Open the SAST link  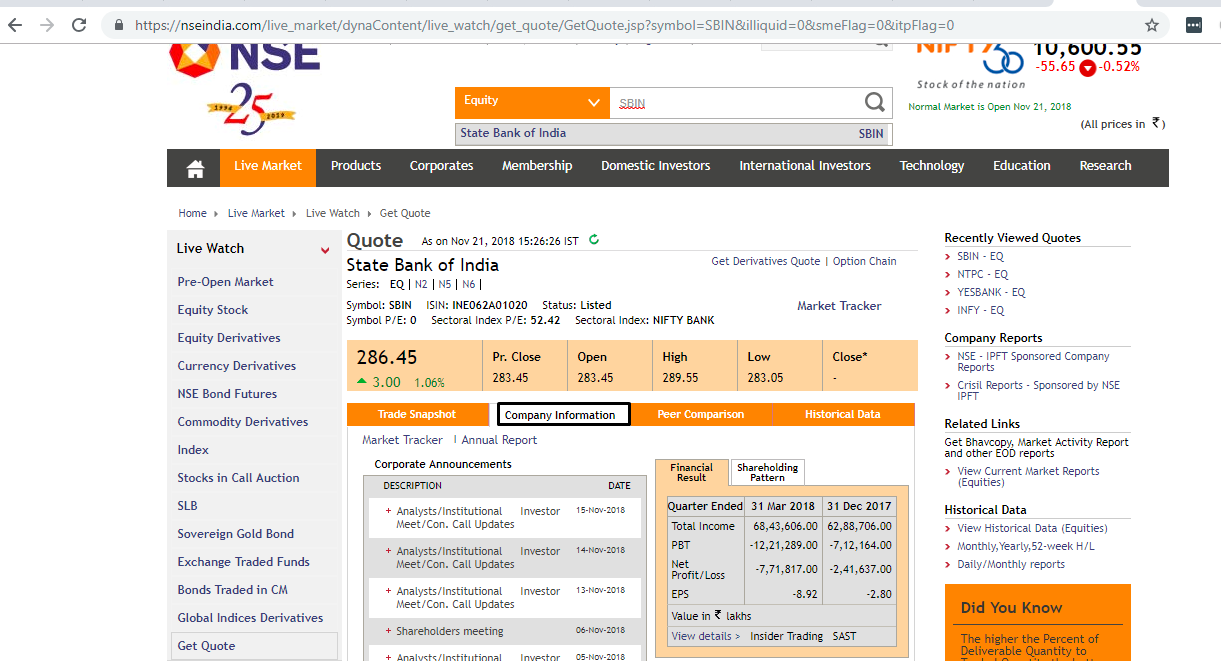point(845,636)
